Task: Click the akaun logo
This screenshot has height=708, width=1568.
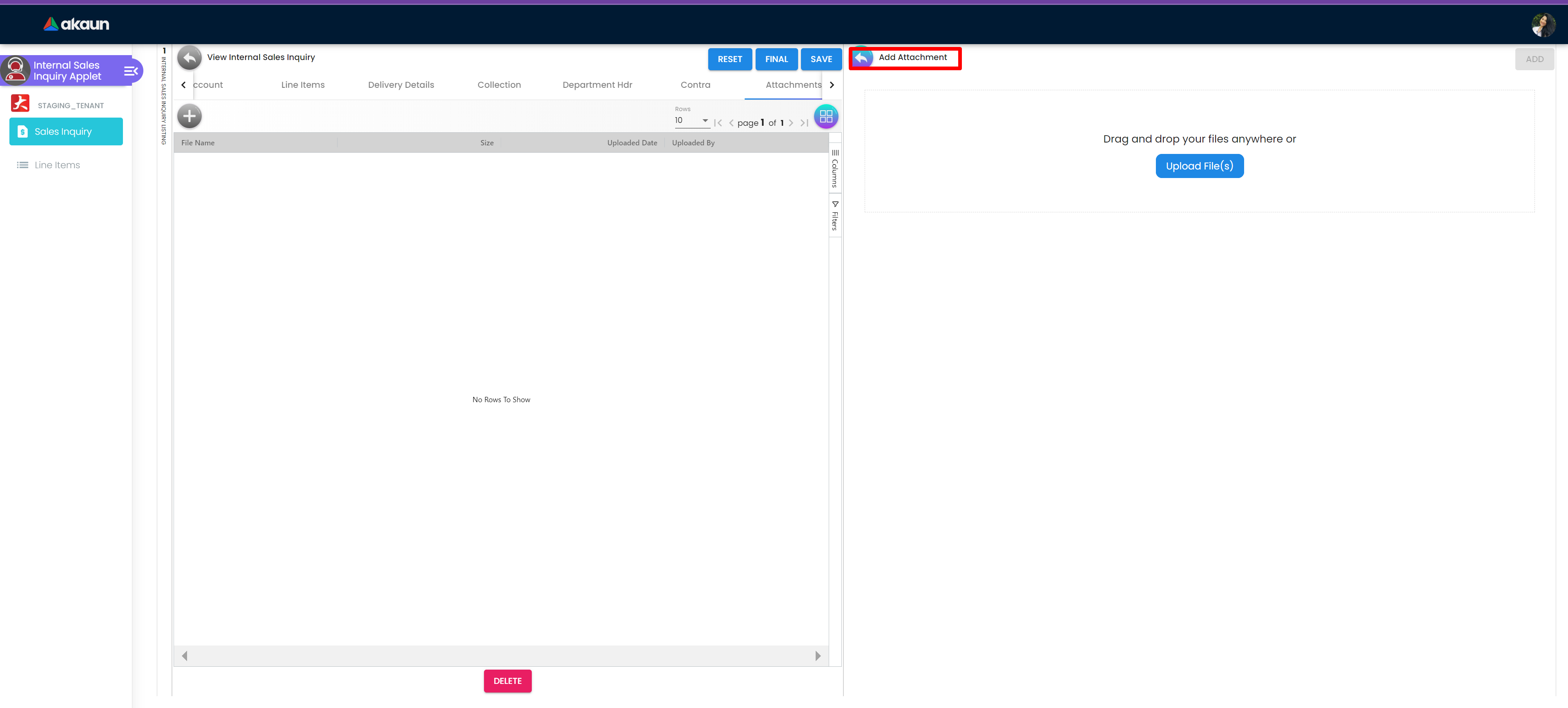Action: coord(77,24)
